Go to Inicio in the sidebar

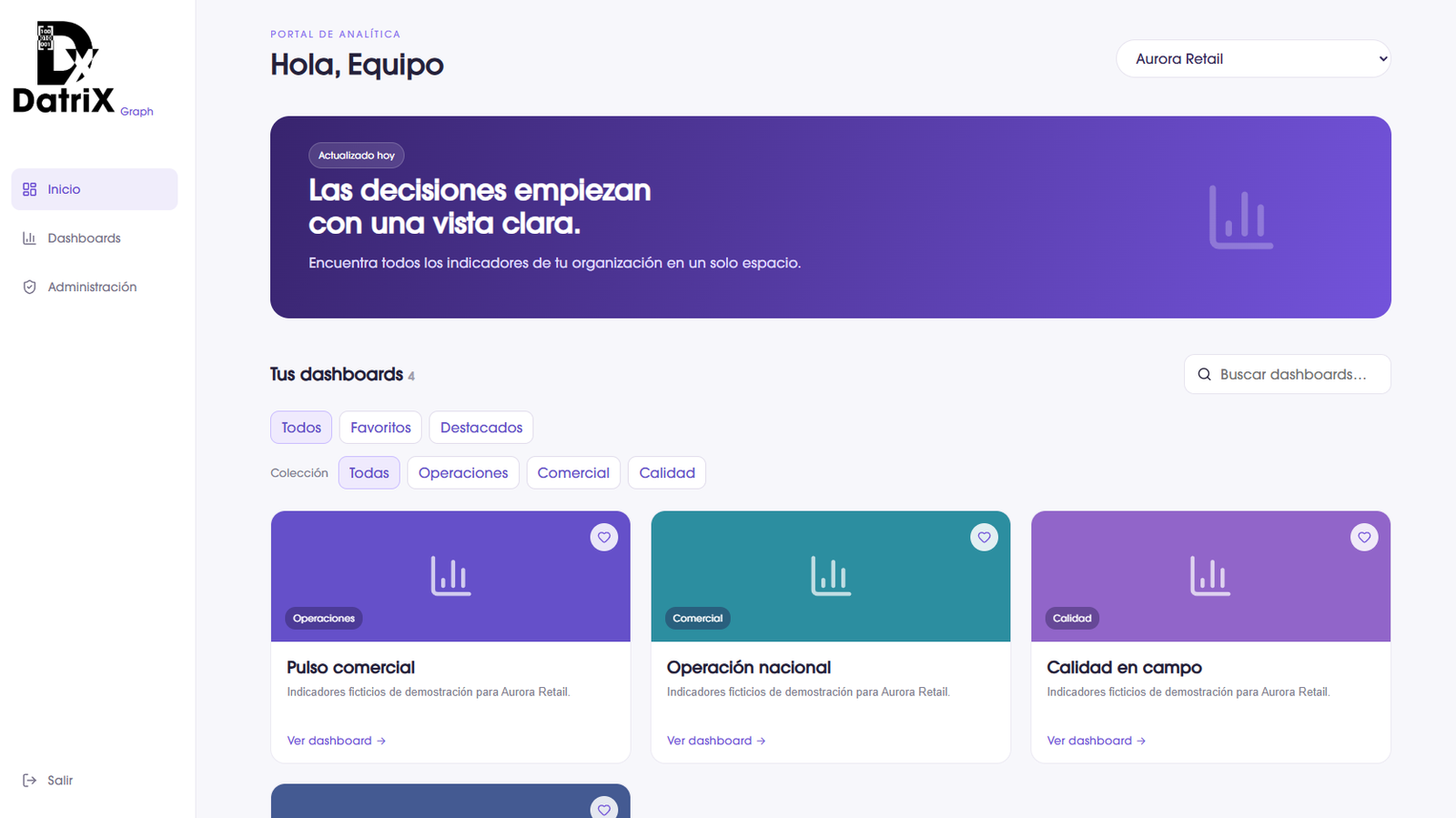[95, 189]
